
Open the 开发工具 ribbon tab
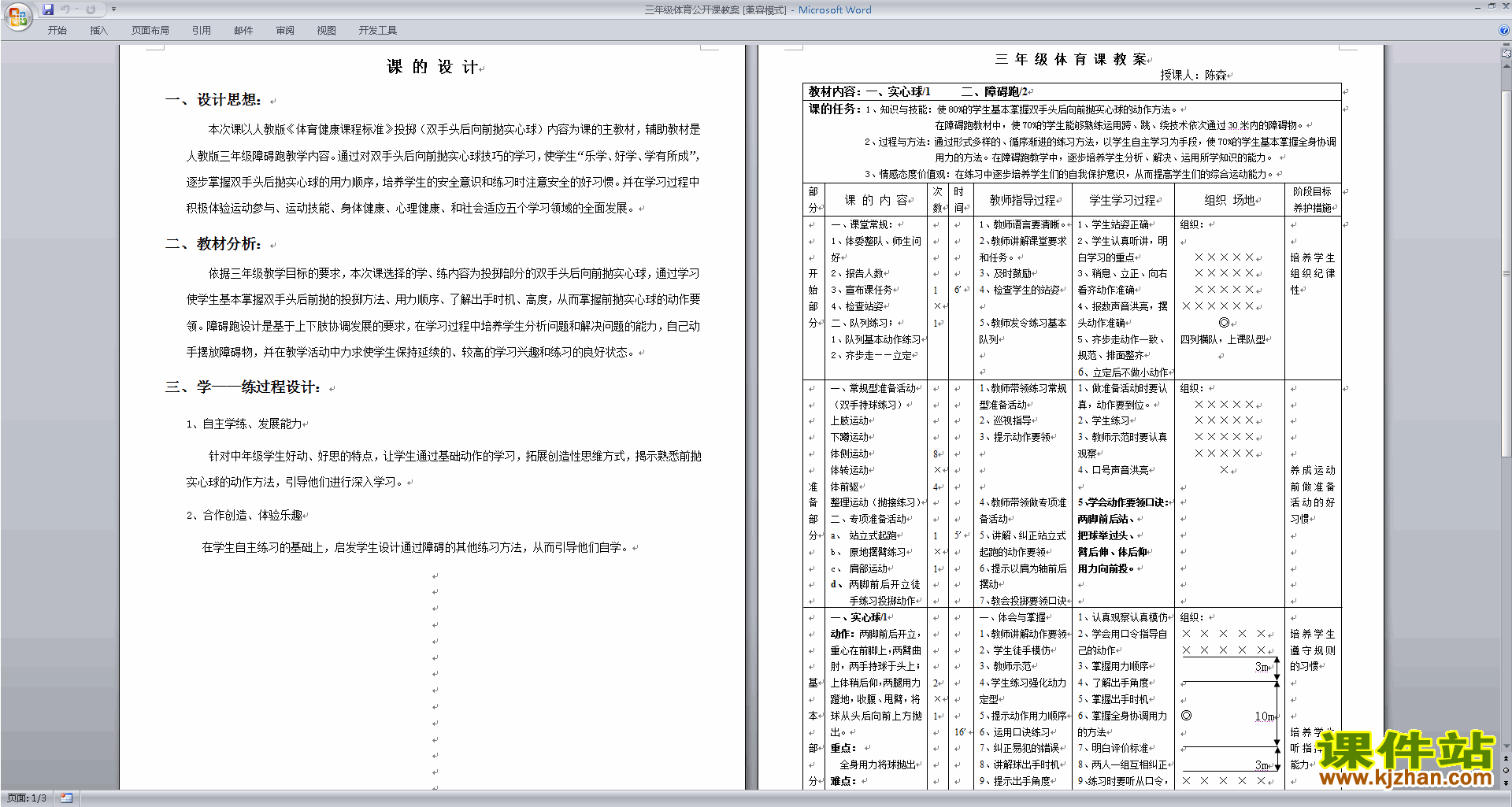378,31
